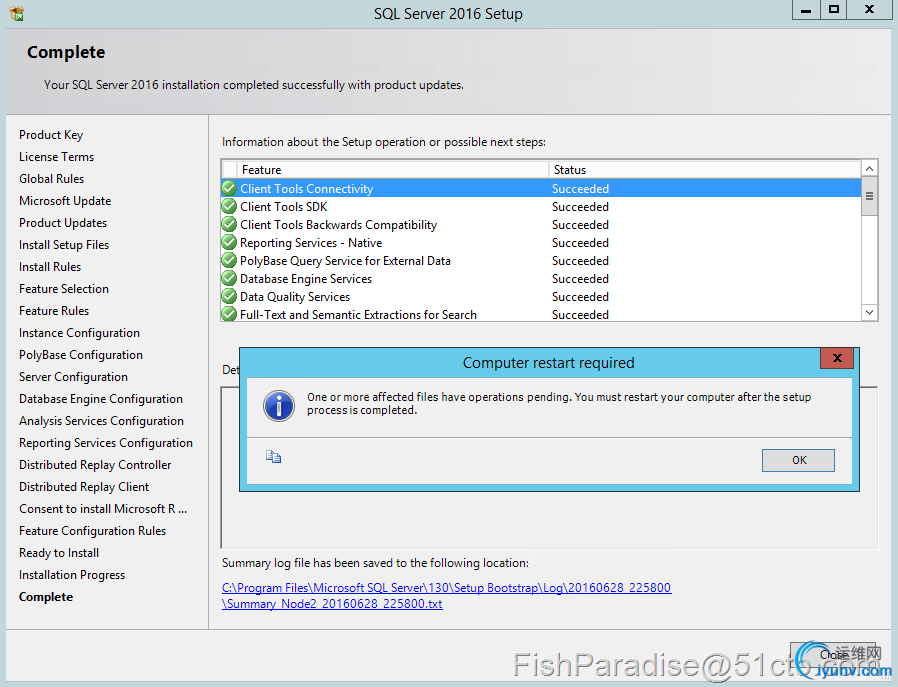The image size is (898, 687).
Task: Click the Instance Configuration step
Action: point(79,333)
